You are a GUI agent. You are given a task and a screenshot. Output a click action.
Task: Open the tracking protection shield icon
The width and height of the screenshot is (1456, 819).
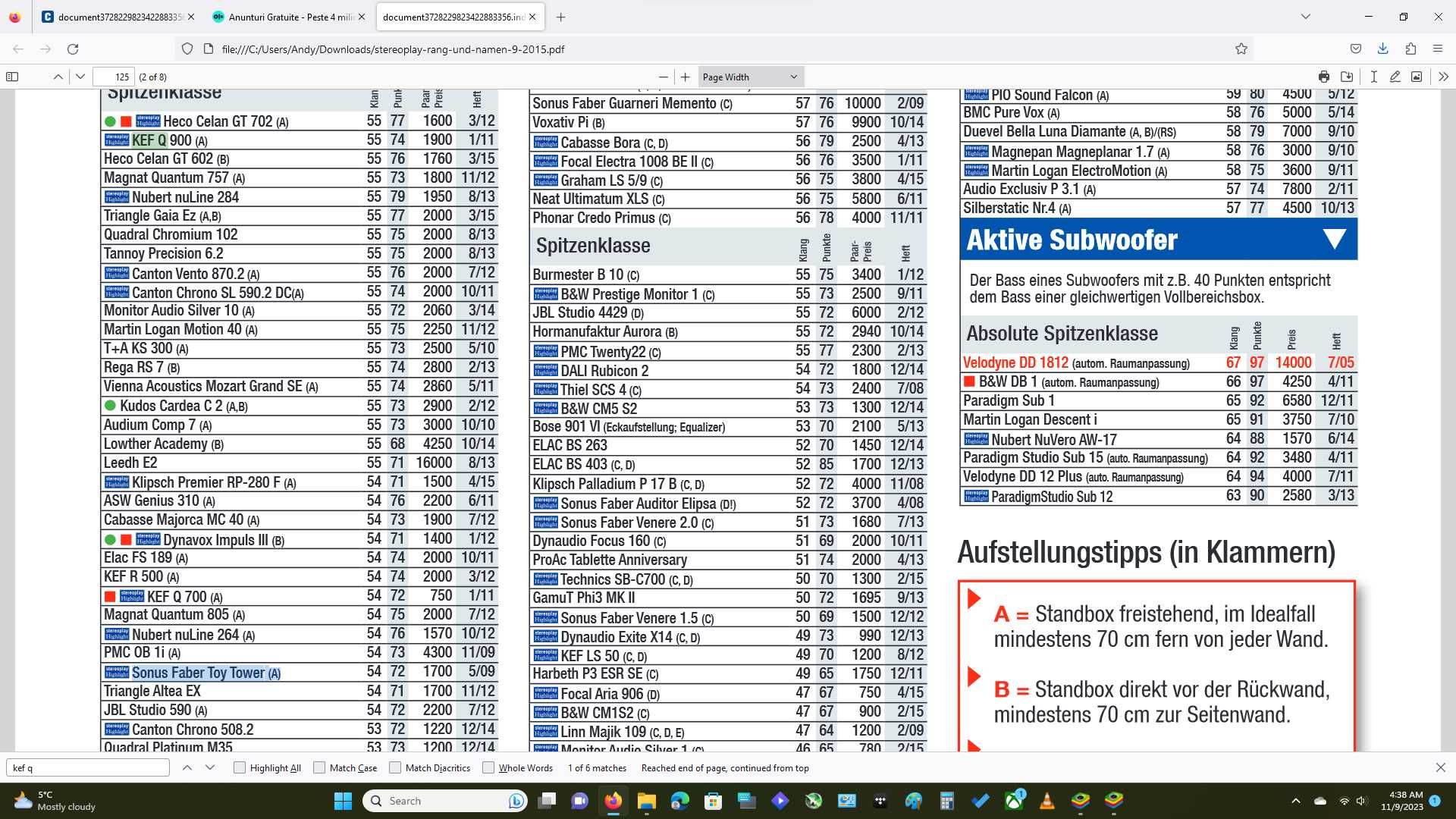pos(187,49)
